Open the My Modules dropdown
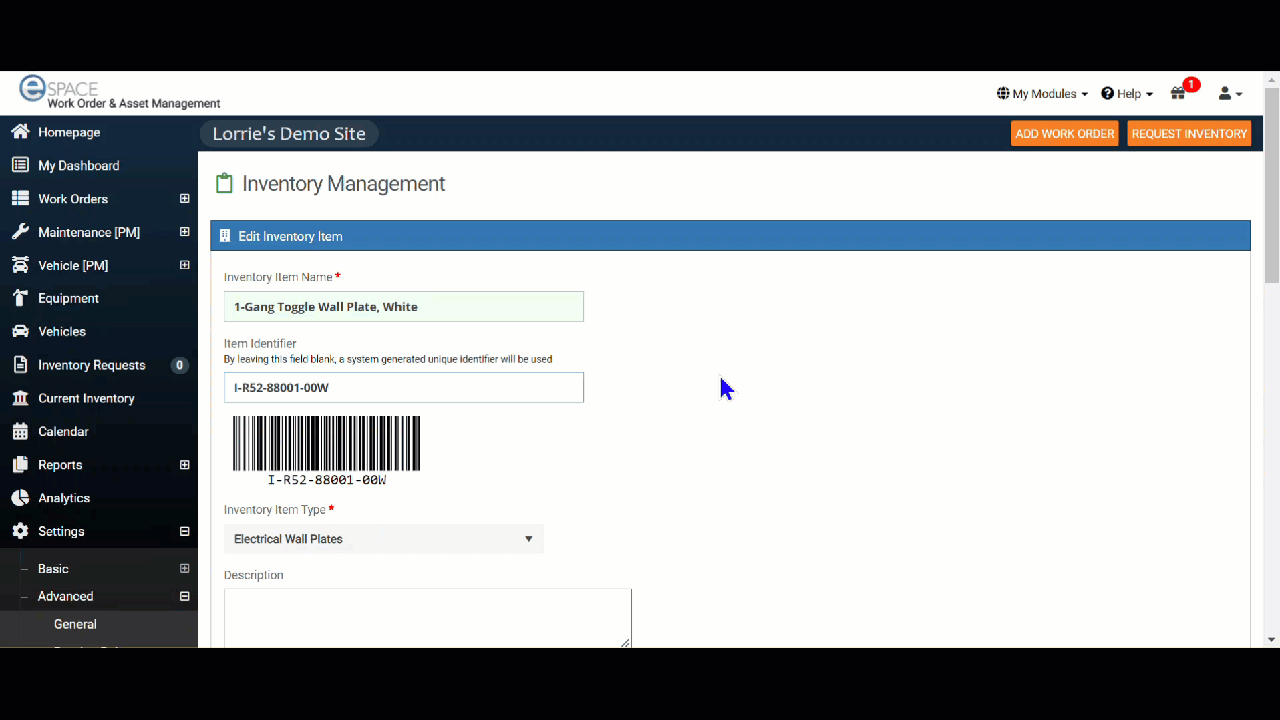This screenshot has width=1280, height=720. click(x=1043, y=93)
